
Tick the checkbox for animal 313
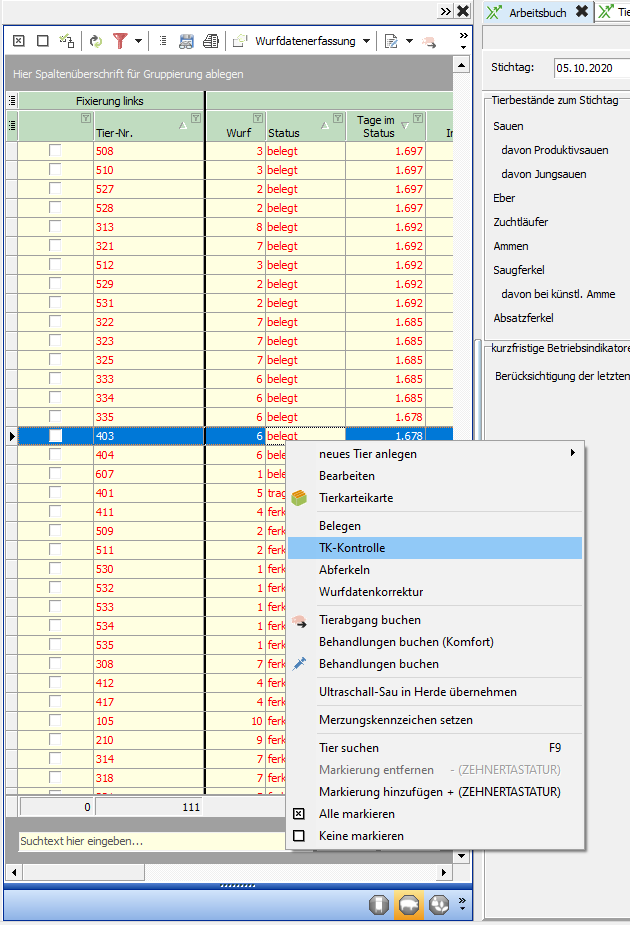[x=56, y=227]
